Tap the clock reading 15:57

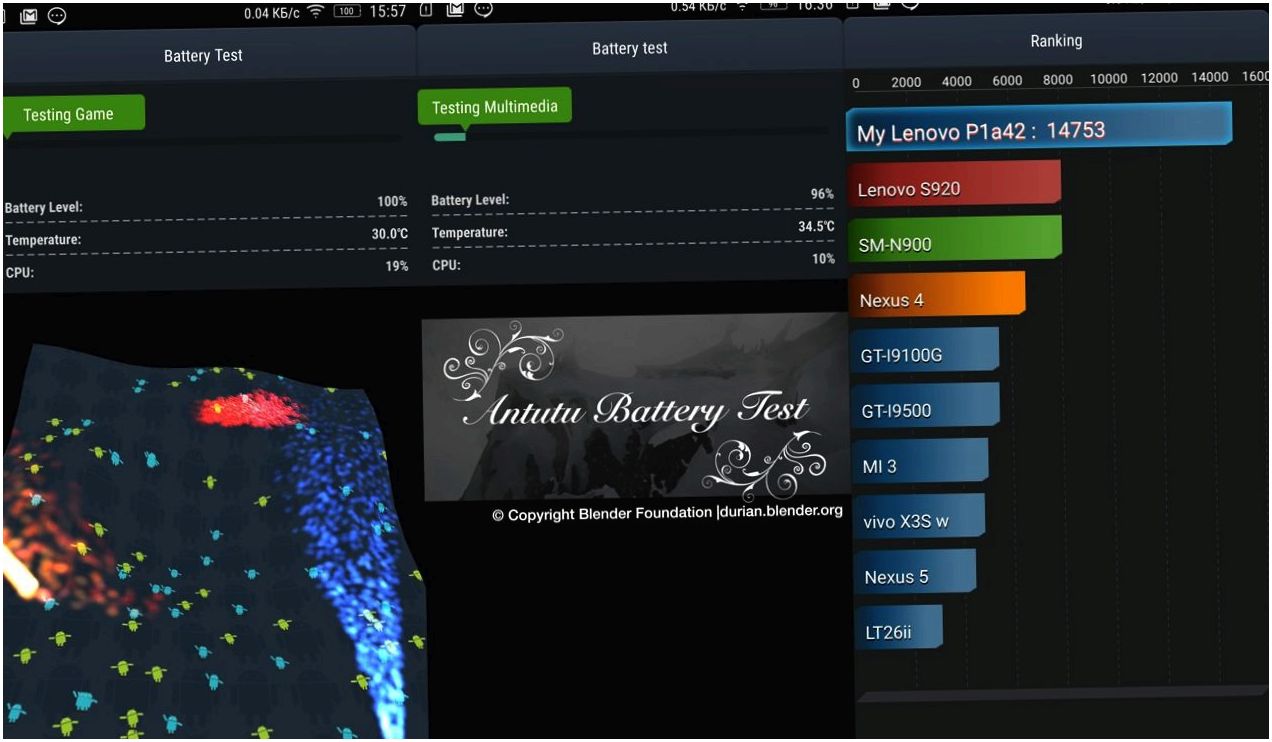(x=387, y=11)
